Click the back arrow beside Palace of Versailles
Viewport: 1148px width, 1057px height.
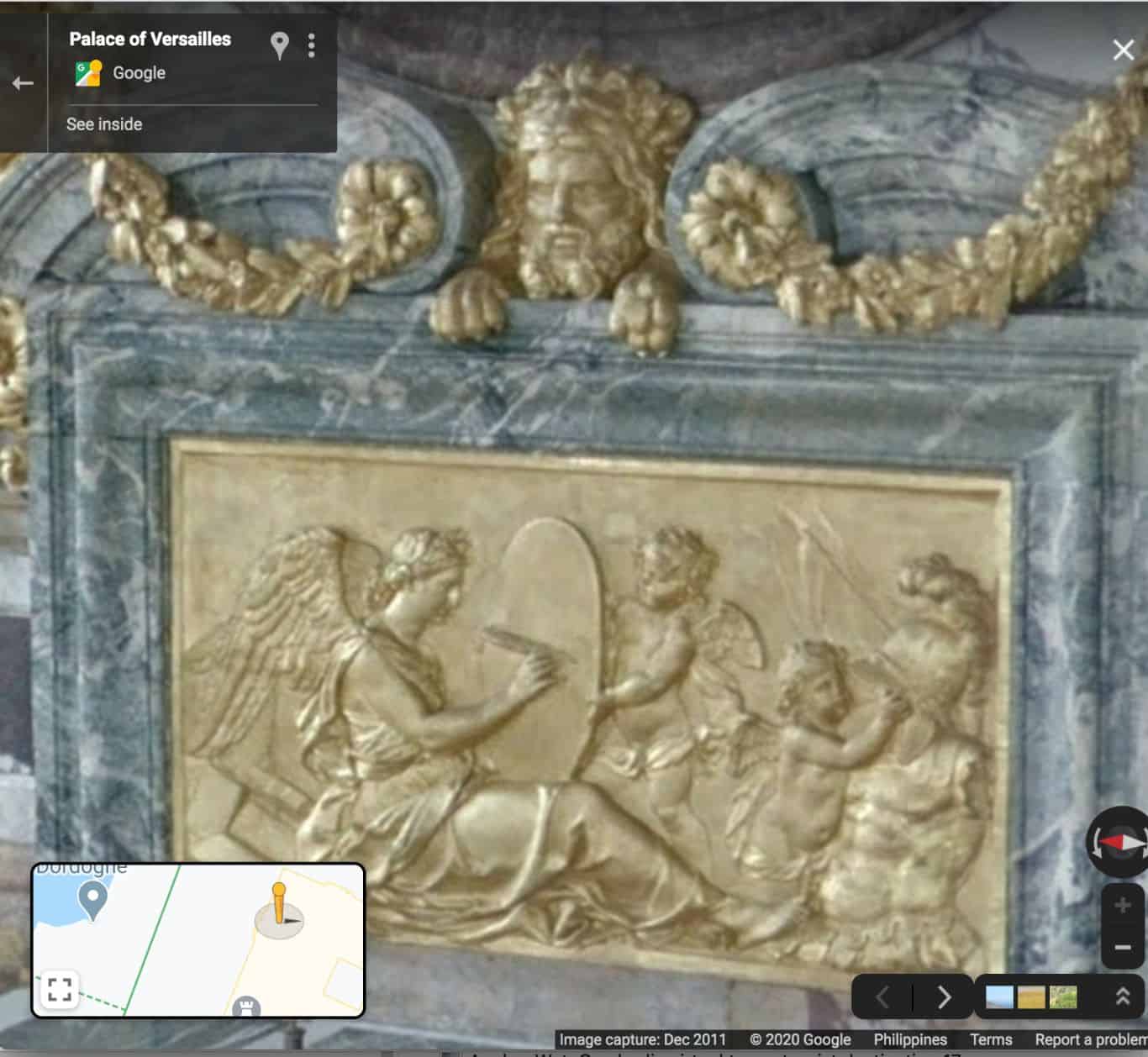23,83
